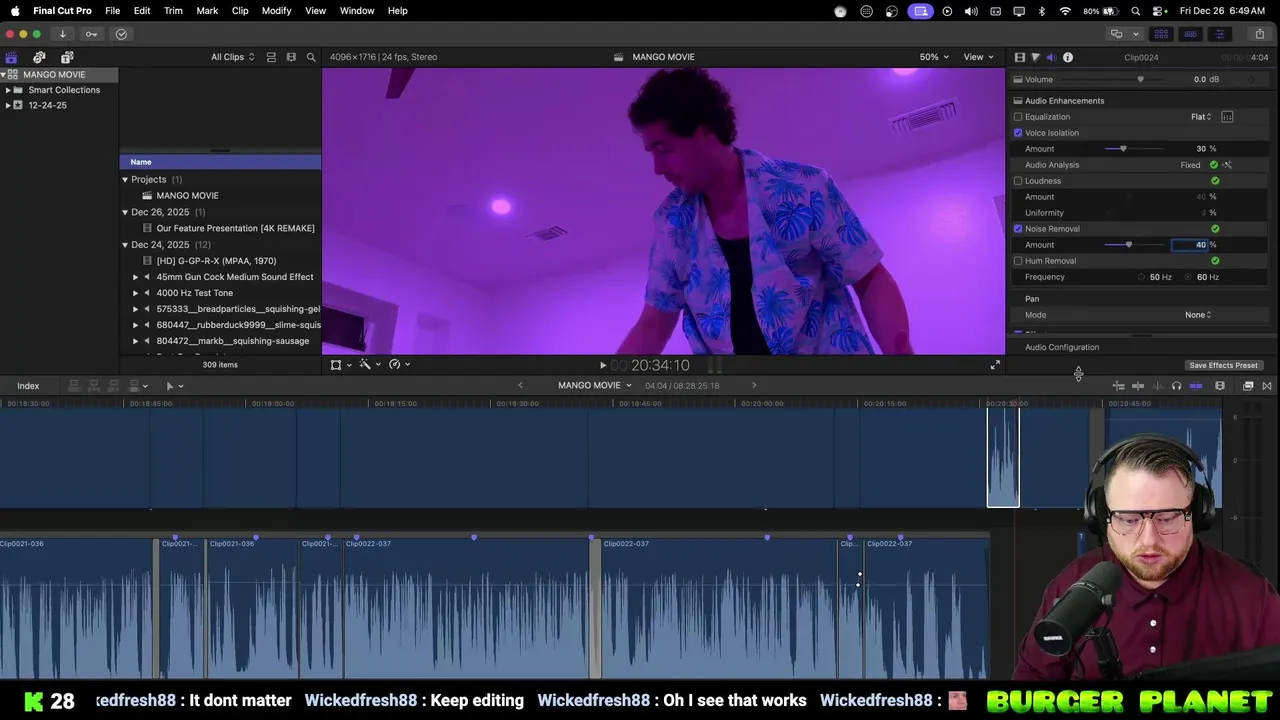Image resolution: width=1280 pixels, height=720 pixels.
Task: Uncheck the Noise Removal checkbox
Action: (1018, 229)
